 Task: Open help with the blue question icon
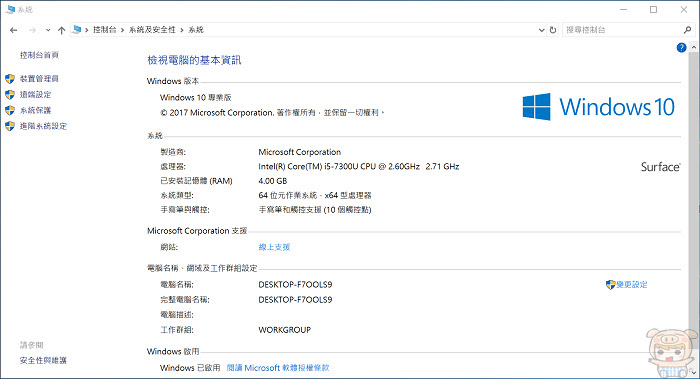pos(681,47)
